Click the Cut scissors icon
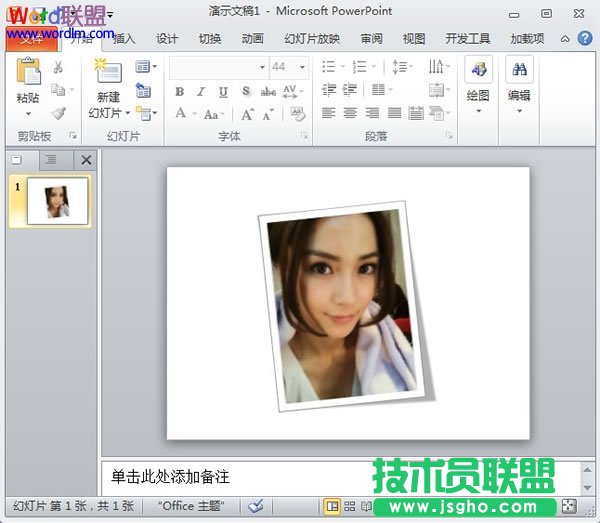Viewport: 600px width, 523px height. pos(58,68)
